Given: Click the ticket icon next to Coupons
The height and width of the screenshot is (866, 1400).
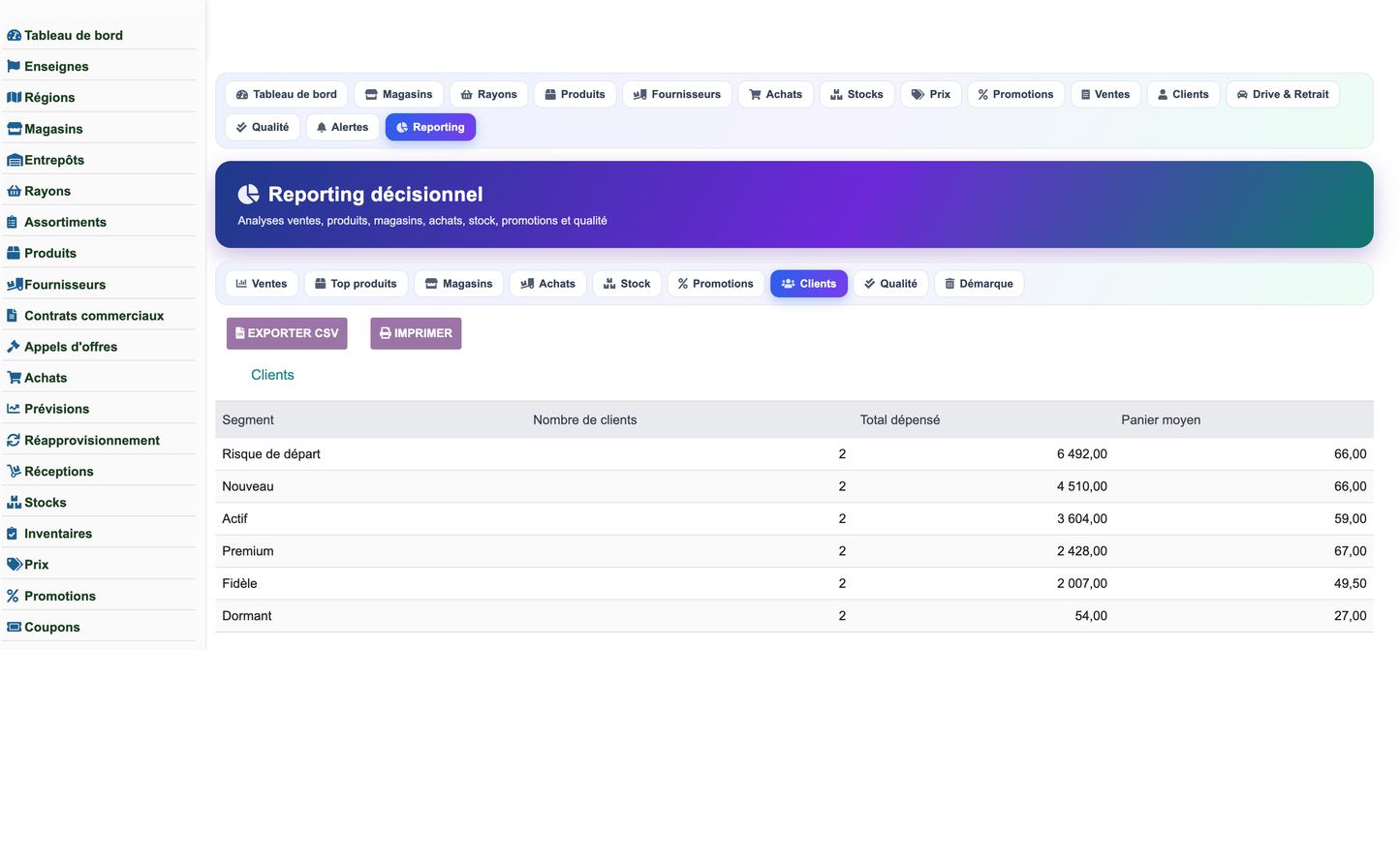Looking at the screenshot, I should [14, 627].
